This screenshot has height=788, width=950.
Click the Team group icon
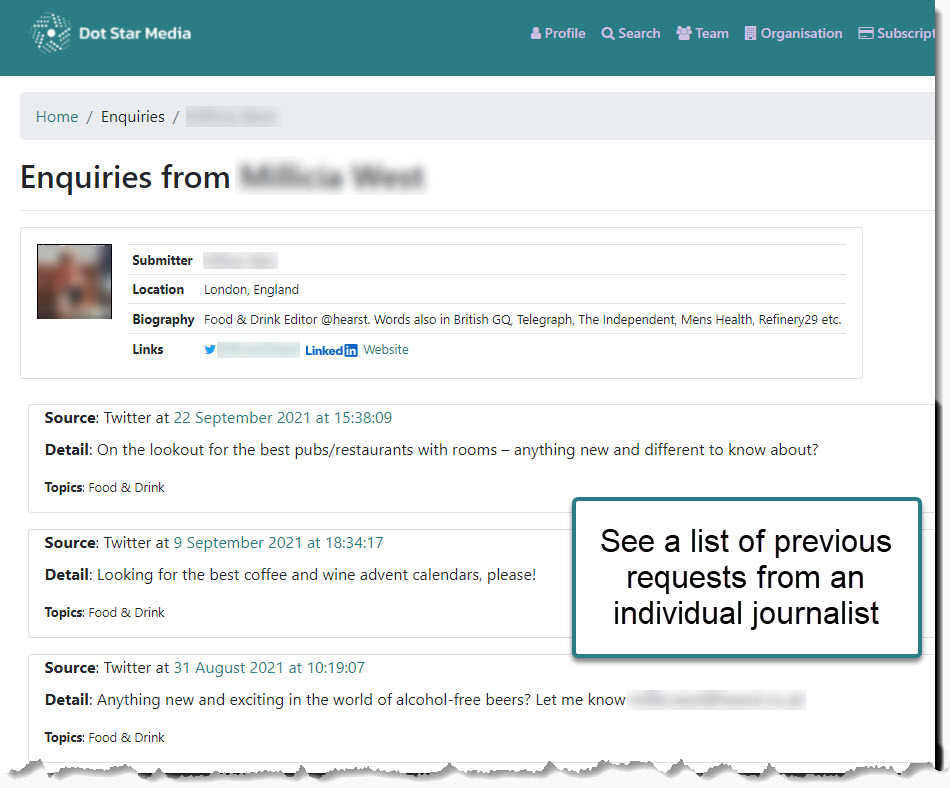click(x=684, y=33)
